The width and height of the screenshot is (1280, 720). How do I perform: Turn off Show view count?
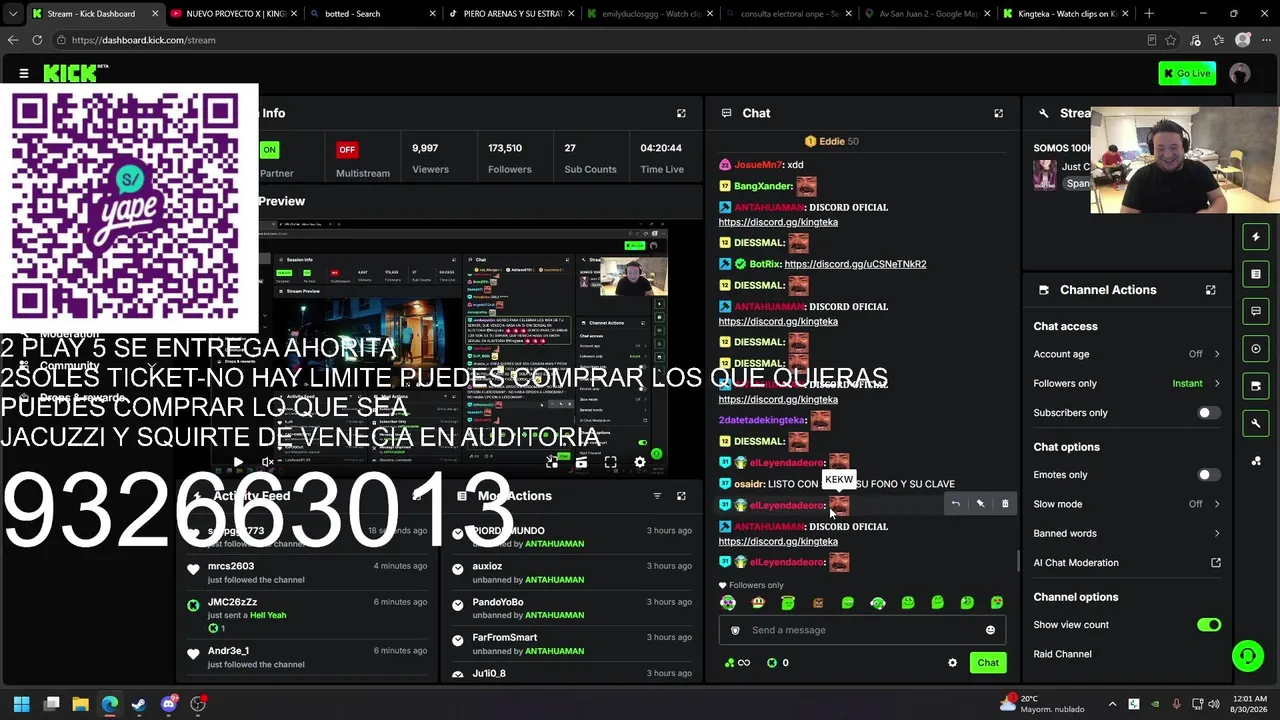click(x=1209, y=625)
